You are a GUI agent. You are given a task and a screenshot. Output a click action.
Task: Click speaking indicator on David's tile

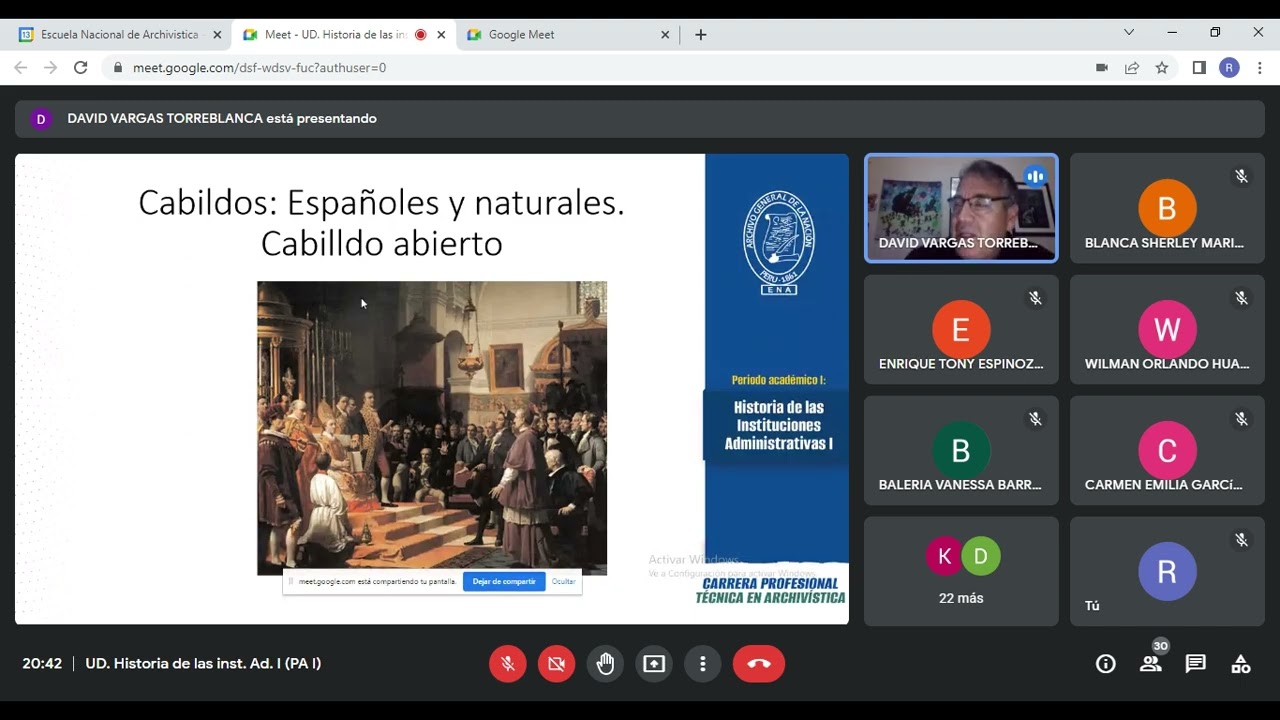(1035, 177)
